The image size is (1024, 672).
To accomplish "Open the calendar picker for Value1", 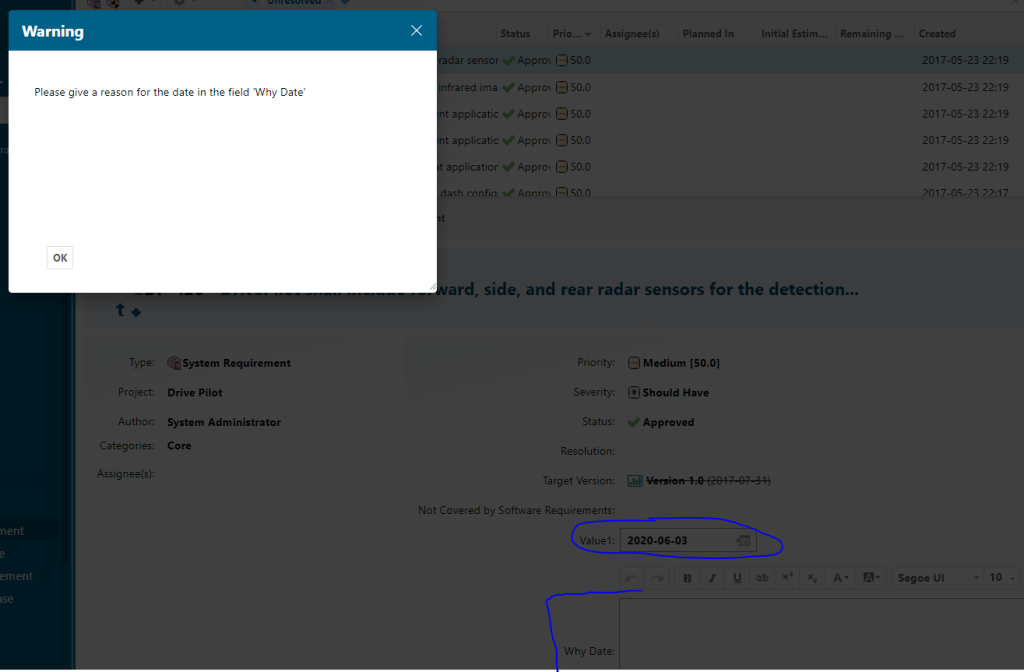I will click(x=743, y=541).
